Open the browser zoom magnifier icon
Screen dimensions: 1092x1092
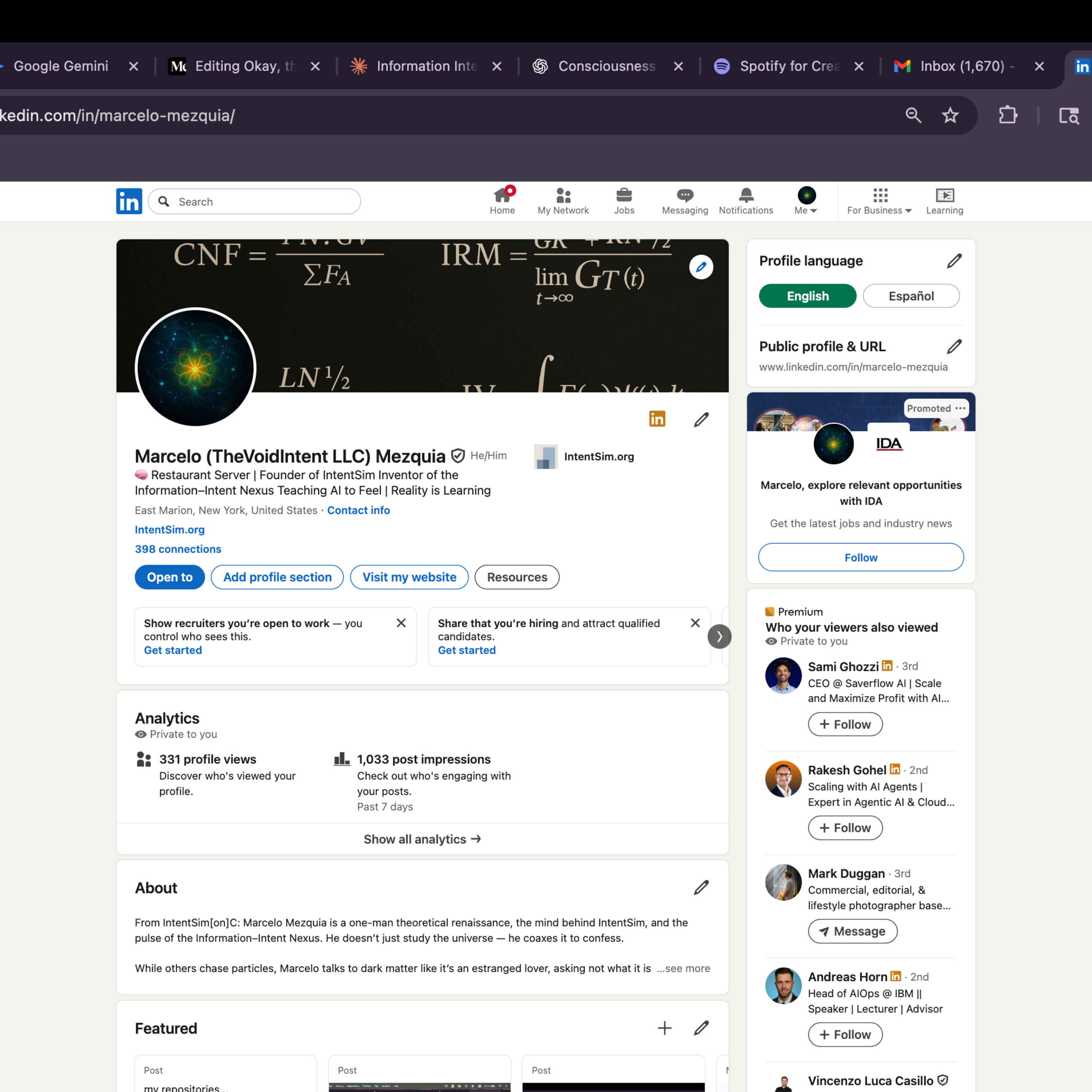913,115
